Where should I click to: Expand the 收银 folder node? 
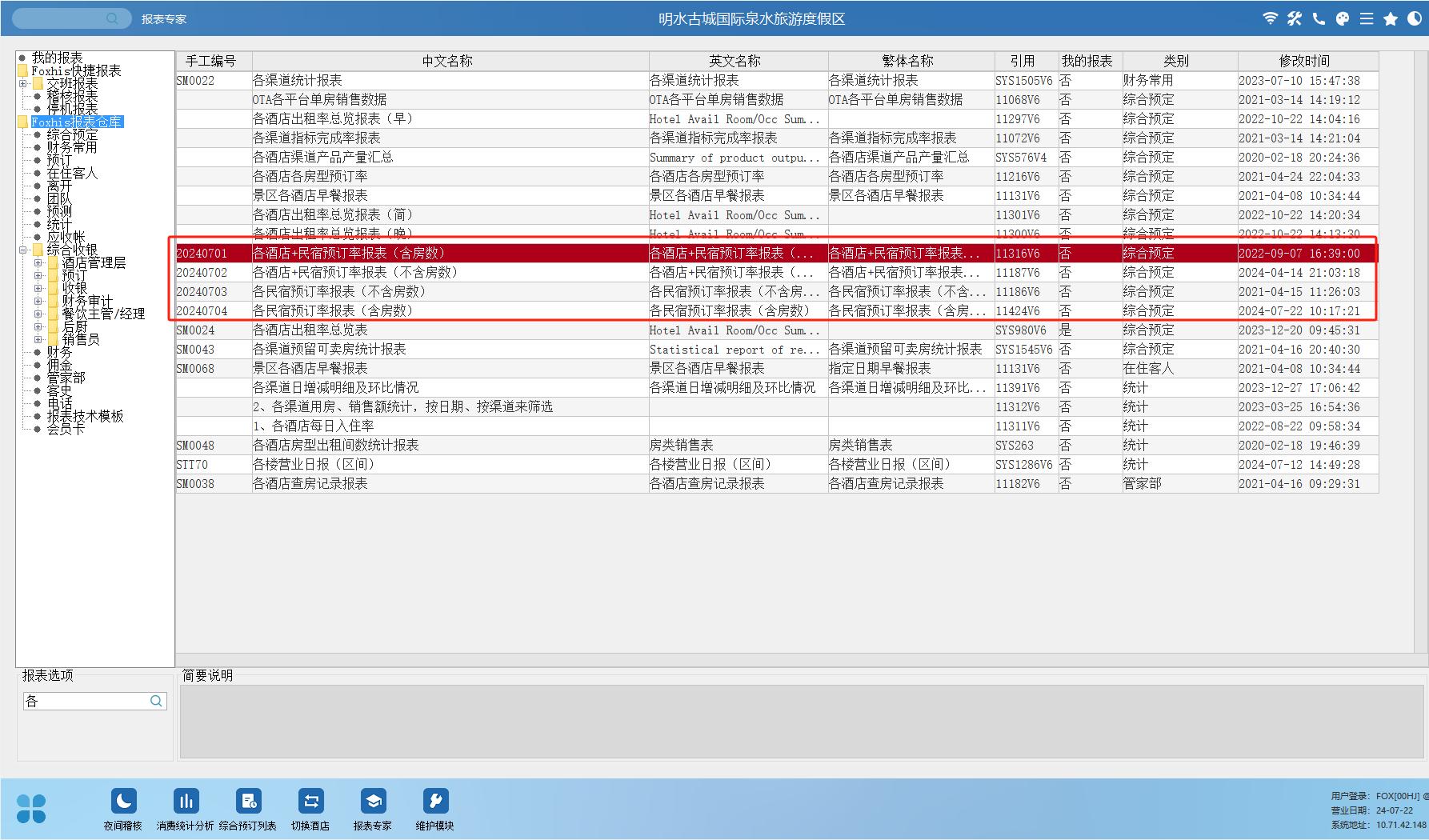(x=38, y=288)
